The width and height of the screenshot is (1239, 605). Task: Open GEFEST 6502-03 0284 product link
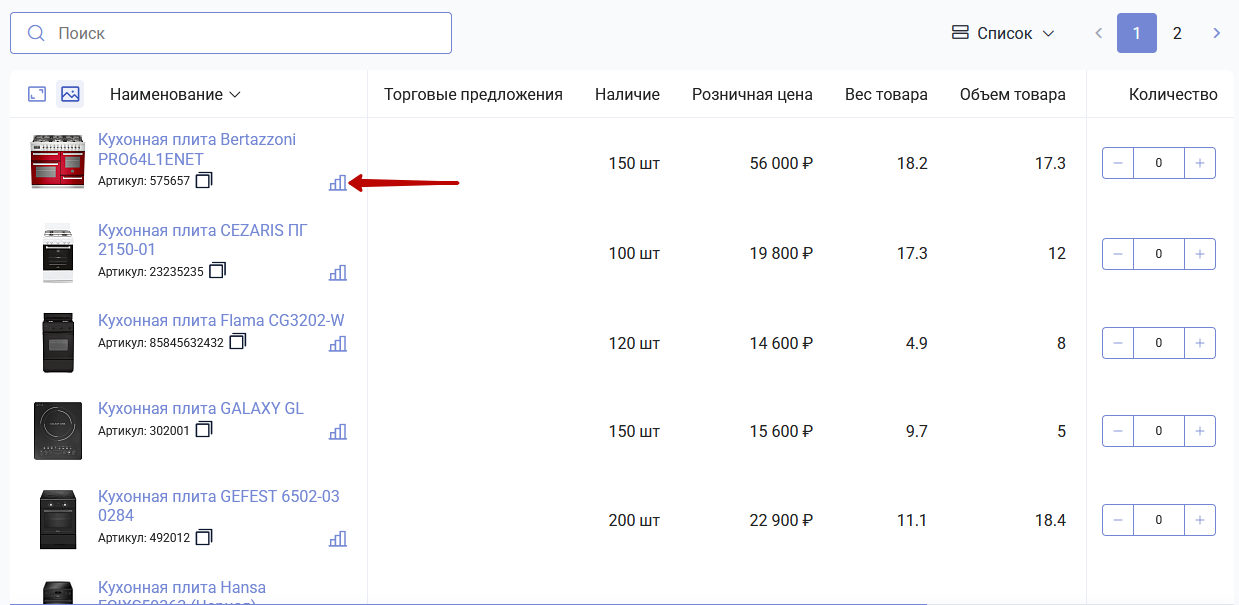[x=219, y=505]
